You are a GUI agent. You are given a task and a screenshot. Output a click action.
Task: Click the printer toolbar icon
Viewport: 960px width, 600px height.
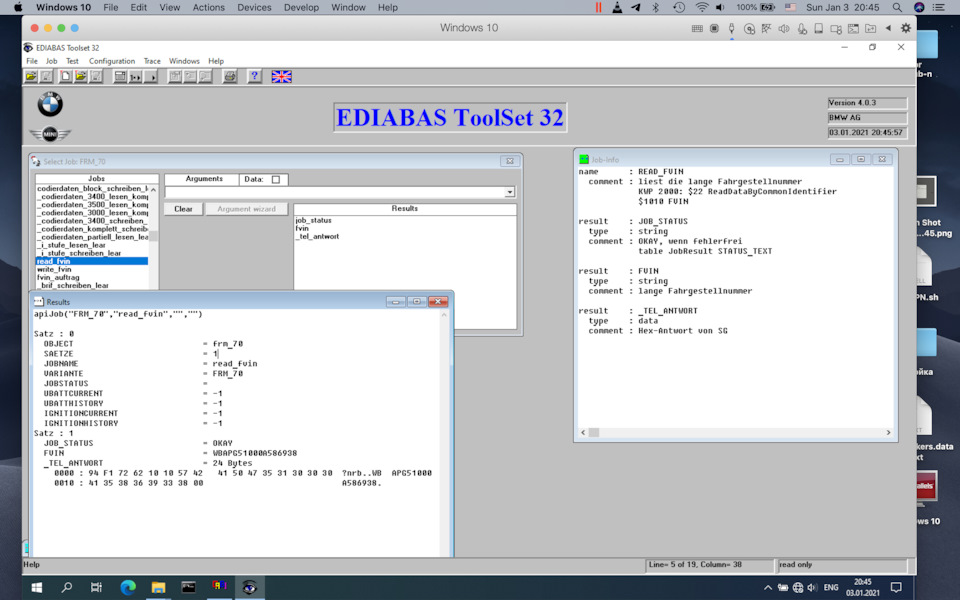[230, 77]
